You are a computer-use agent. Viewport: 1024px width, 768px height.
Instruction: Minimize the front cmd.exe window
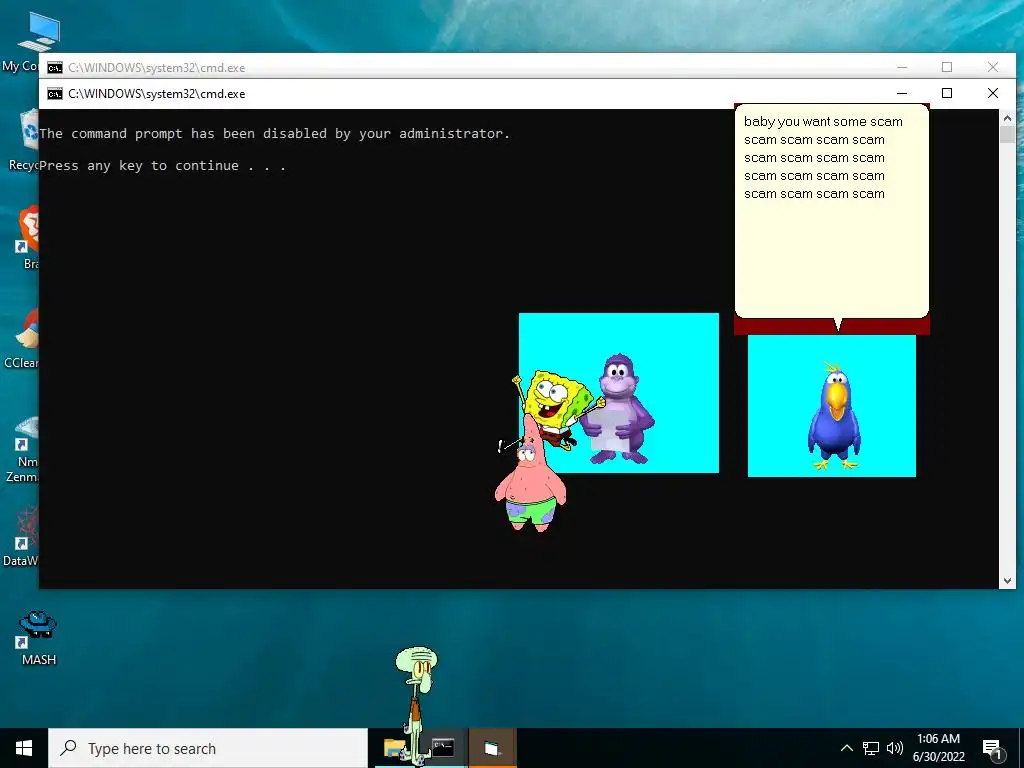pos(902,93)
